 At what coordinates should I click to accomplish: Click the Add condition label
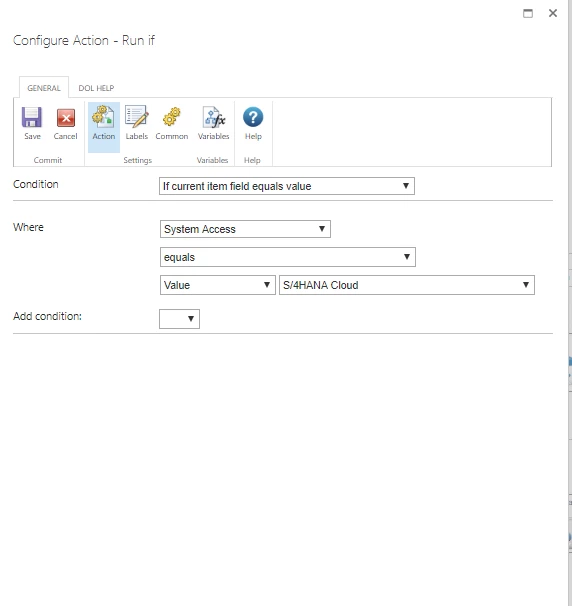tap(47, 316)
